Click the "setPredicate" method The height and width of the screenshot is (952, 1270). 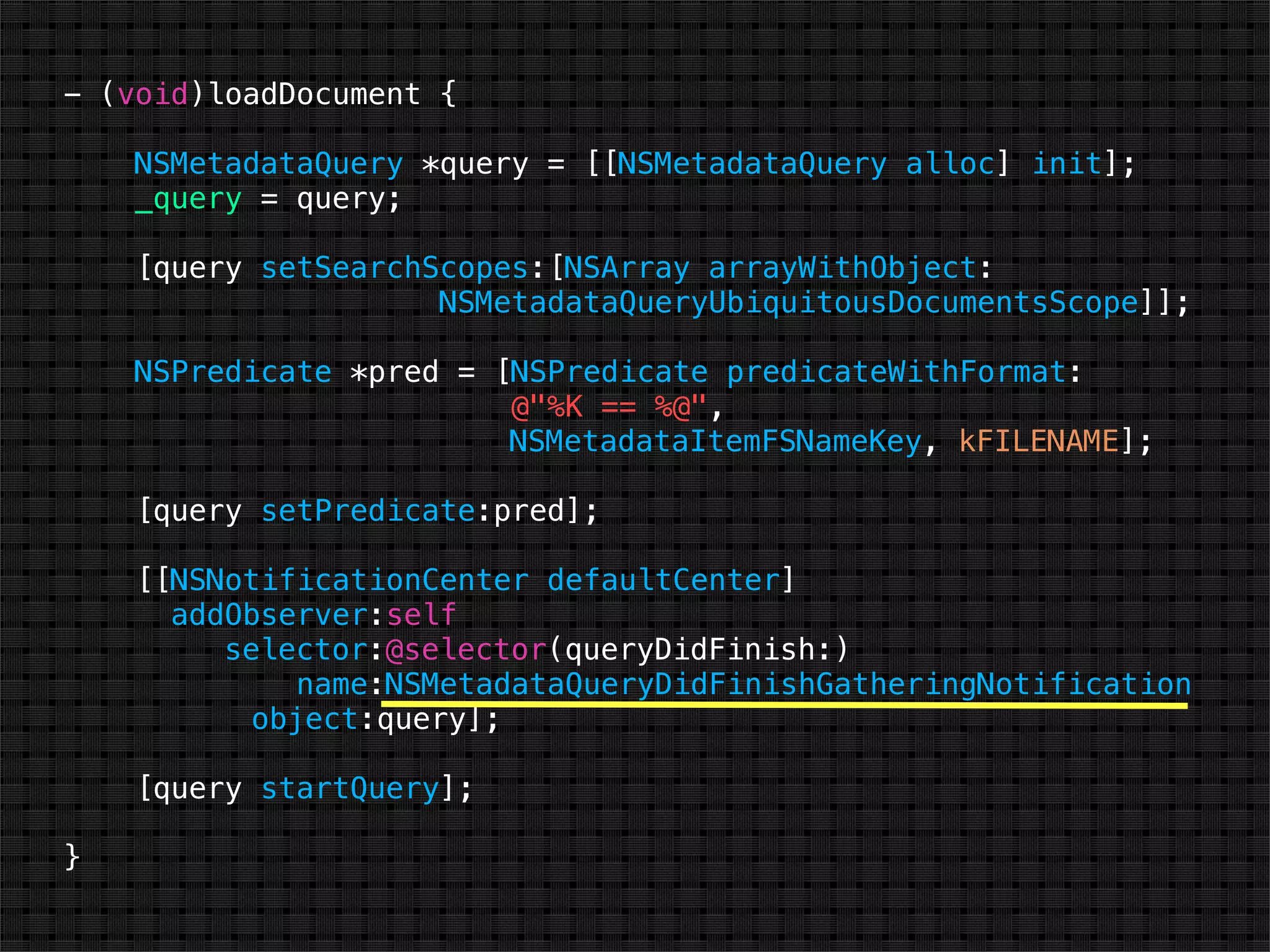tap(368, 511)
